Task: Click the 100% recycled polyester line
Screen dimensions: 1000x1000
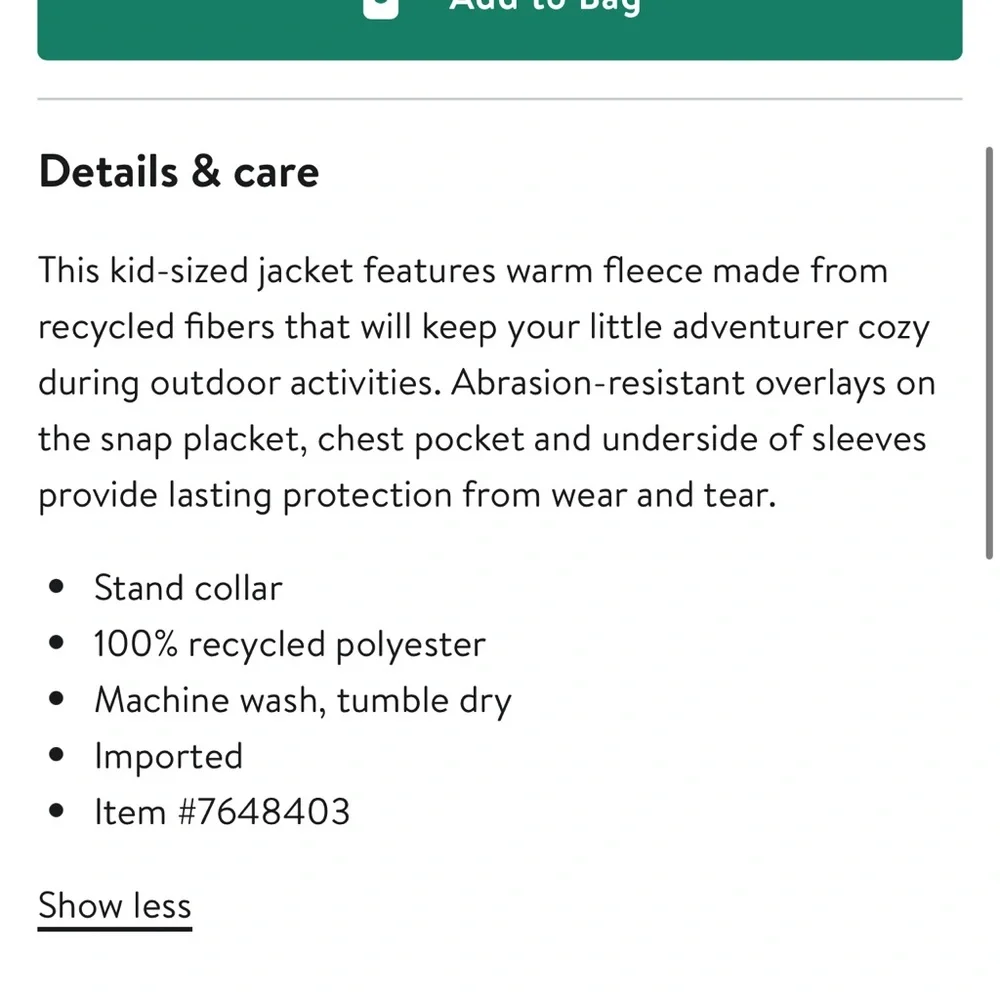Action: click(290, 644)
